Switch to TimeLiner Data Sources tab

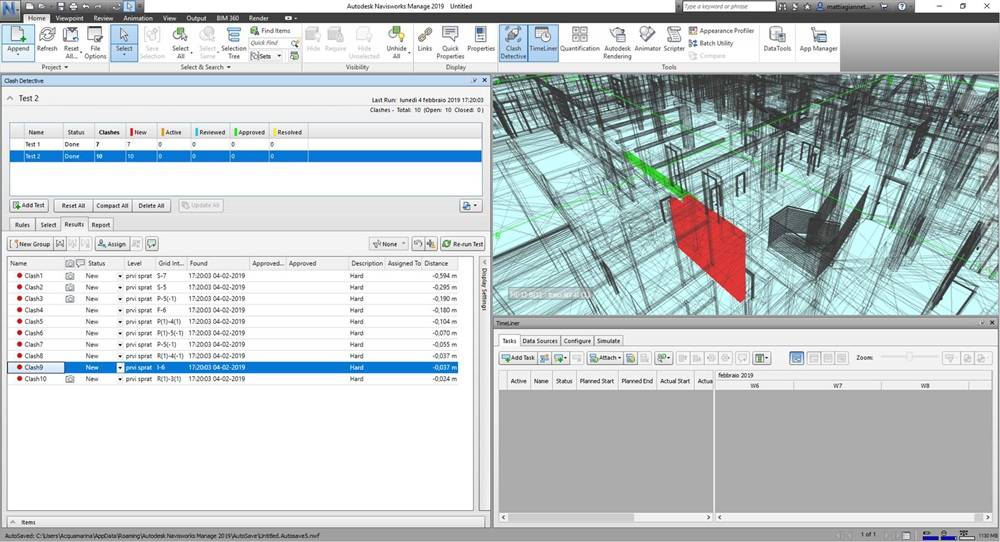(x=540, y=341)
